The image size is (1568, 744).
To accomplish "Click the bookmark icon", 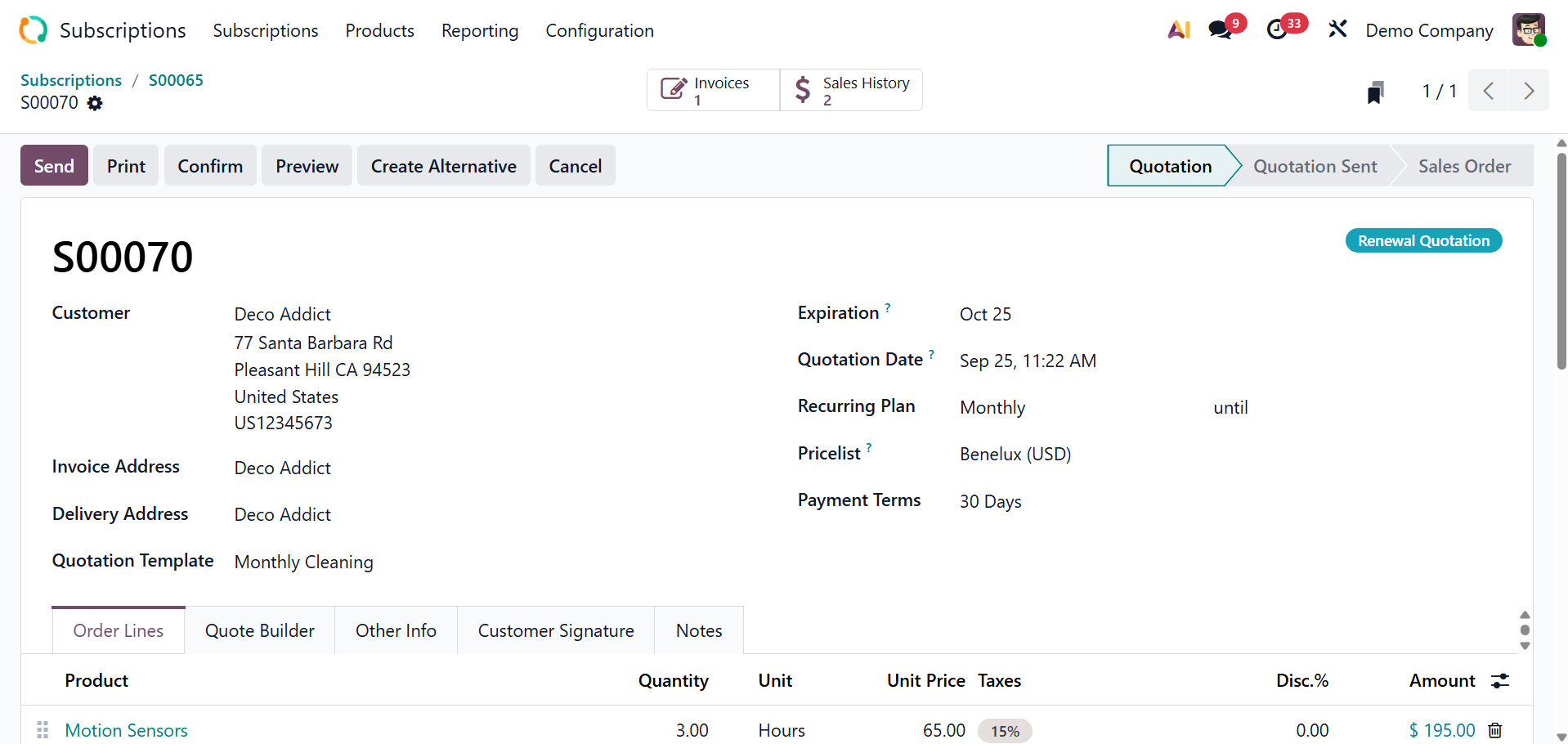I will pyautogui.click(x=1375, y=92).
